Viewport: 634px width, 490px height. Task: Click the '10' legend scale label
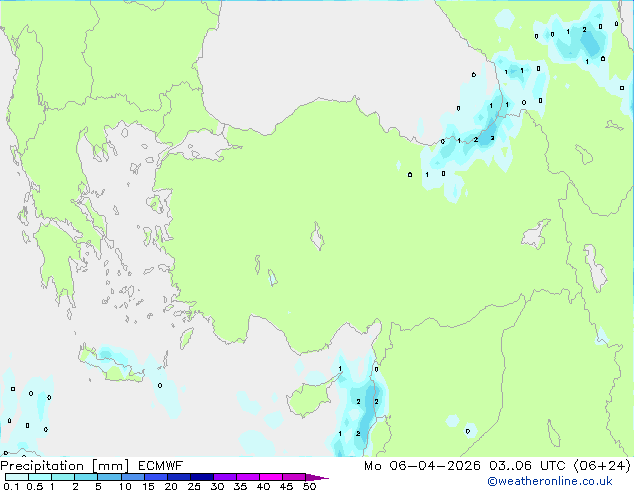(x=125, y=486)
